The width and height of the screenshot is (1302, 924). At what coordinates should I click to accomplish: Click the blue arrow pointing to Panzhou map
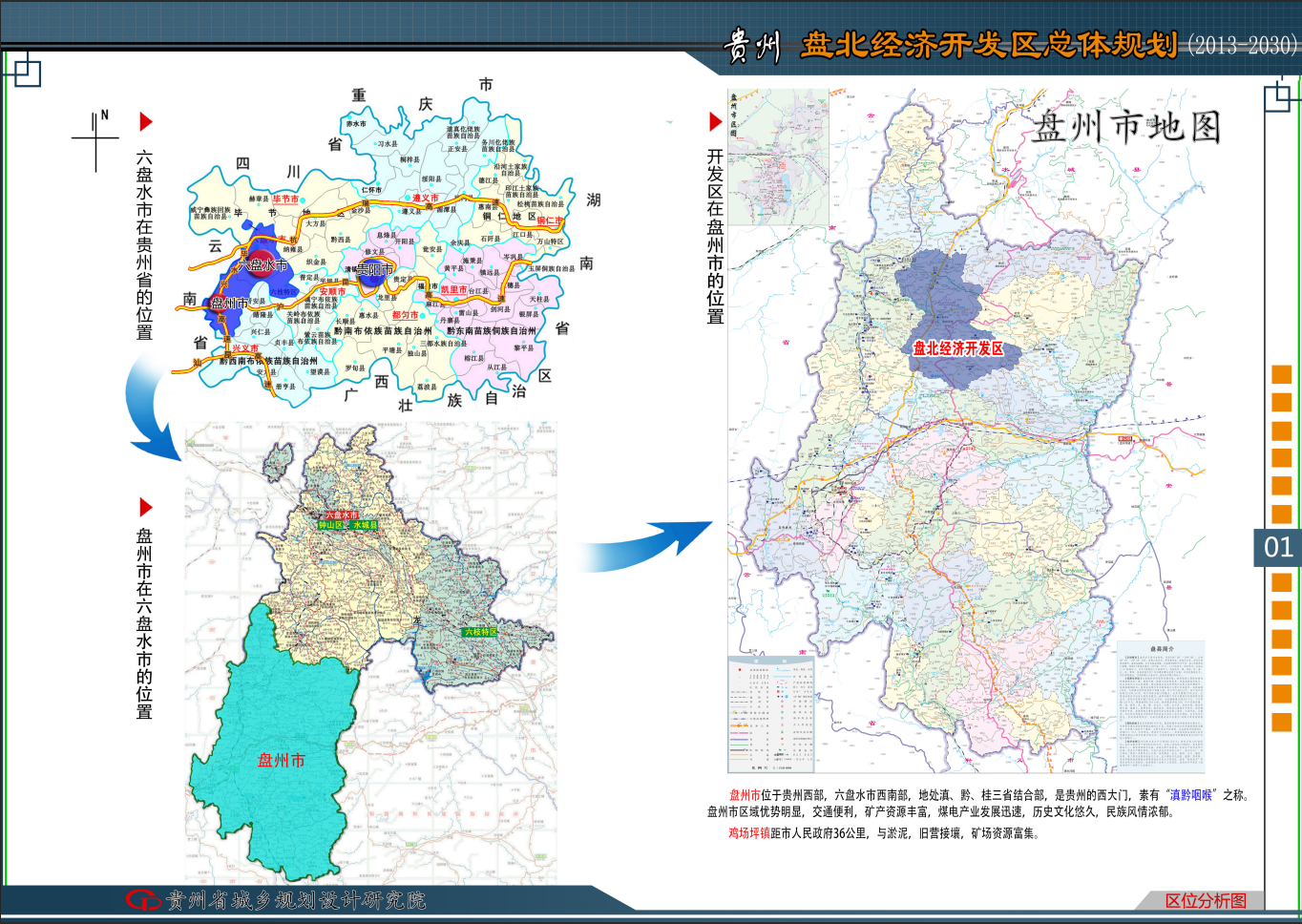coord(649,546)
